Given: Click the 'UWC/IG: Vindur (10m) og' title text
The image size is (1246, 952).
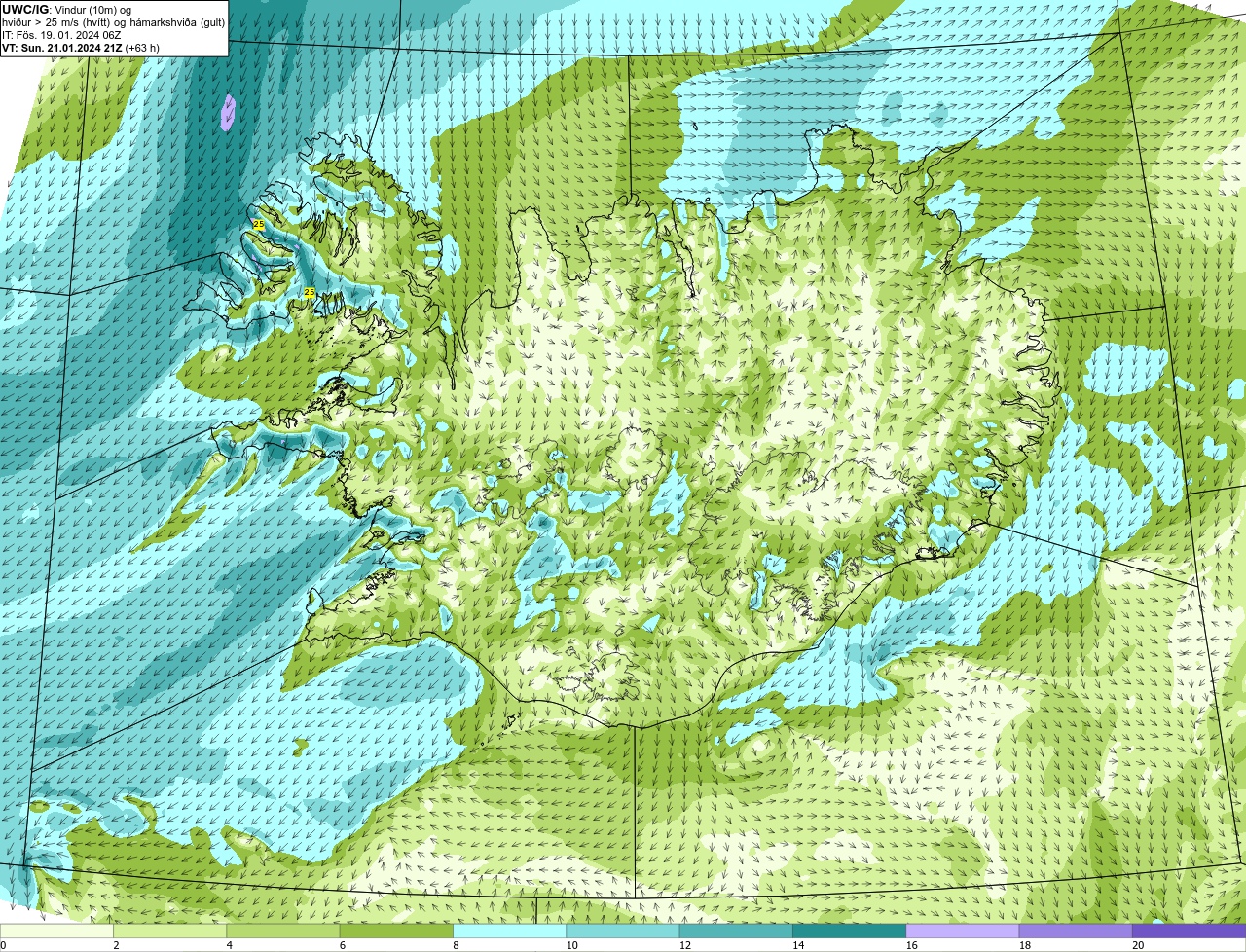Looking at the screenshot, I should [x=66, y=10].
